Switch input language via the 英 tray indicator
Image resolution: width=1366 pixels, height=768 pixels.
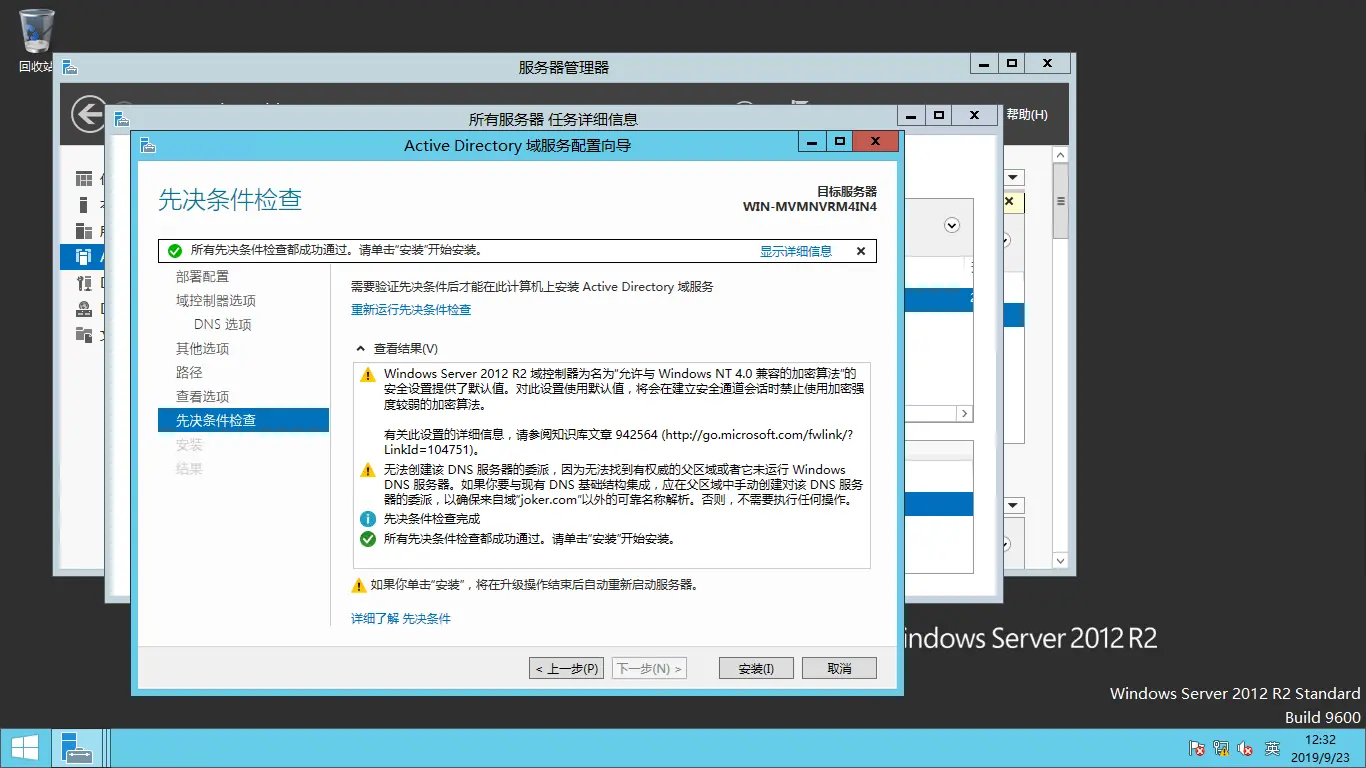(1272, 748)
